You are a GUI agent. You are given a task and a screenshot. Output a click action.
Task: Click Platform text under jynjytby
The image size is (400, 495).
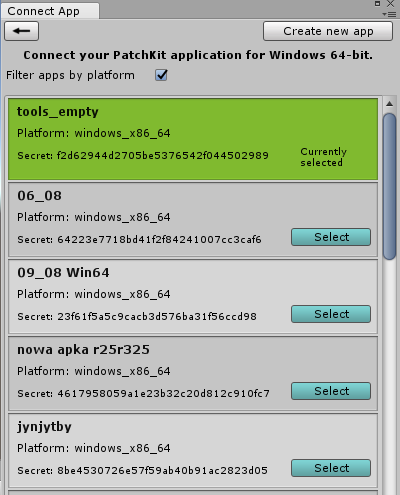click(94, 448)
